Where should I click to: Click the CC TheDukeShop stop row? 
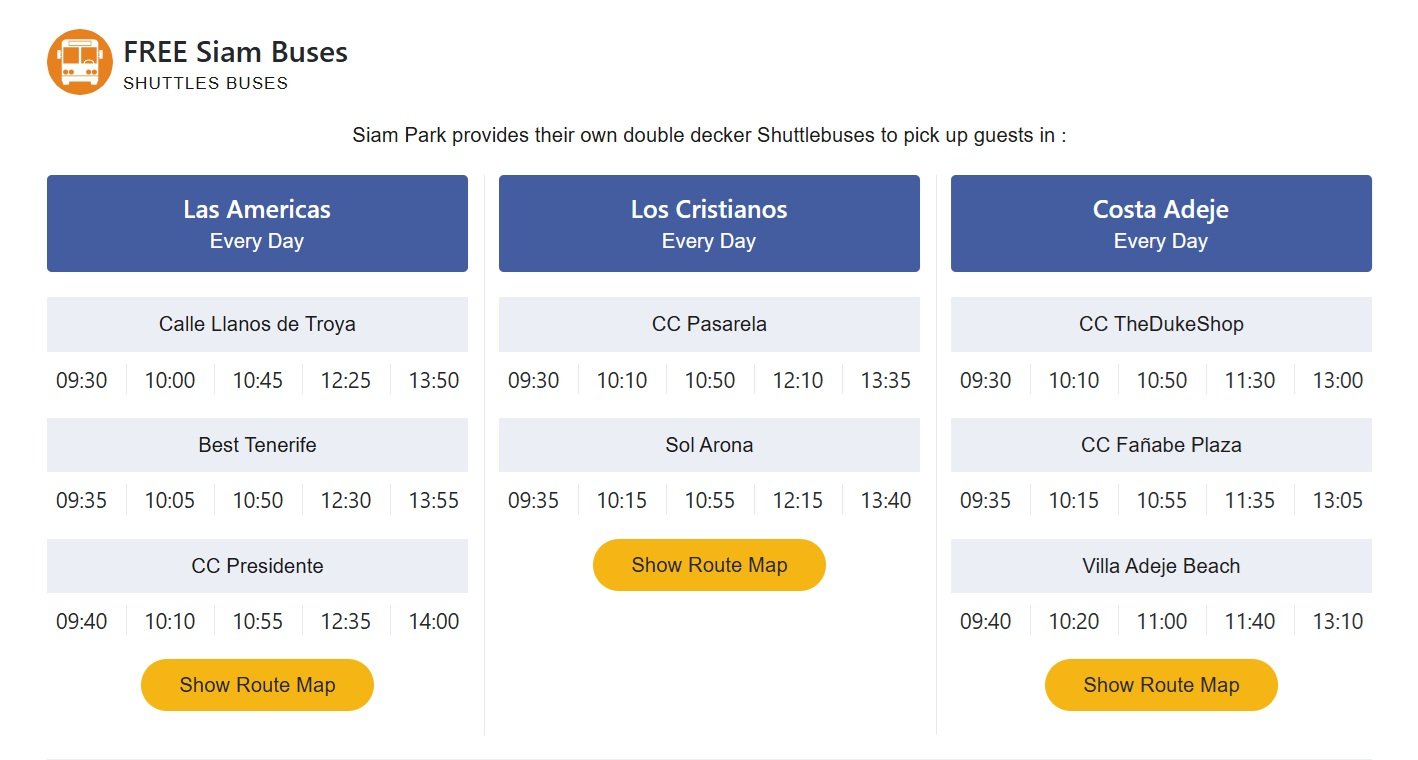pyautogui.click(x=1160, y=324)
